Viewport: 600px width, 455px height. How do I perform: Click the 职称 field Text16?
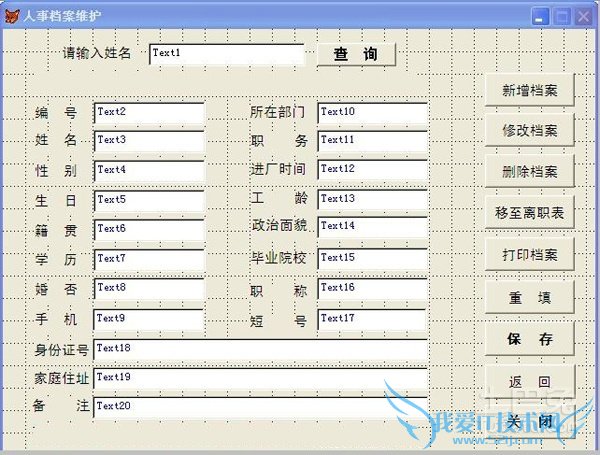pos(372,289)
